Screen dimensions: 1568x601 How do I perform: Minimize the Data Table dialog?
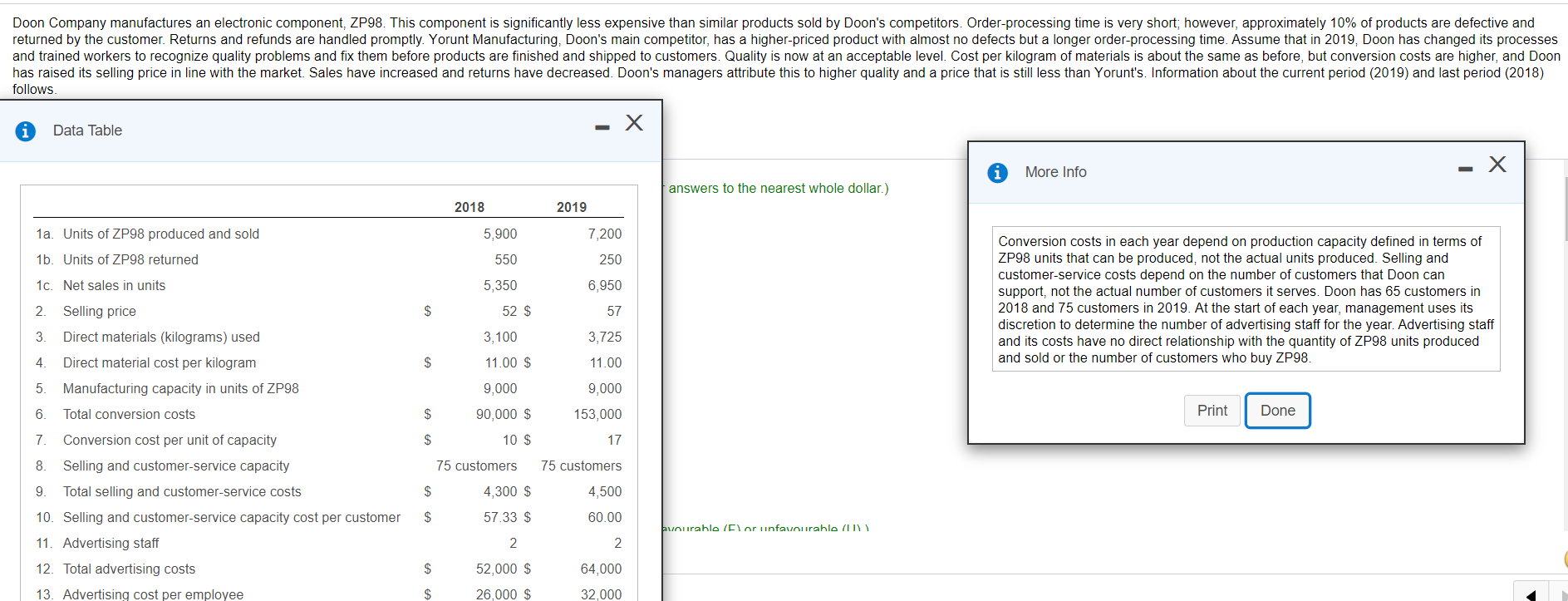tap(602, 127)
